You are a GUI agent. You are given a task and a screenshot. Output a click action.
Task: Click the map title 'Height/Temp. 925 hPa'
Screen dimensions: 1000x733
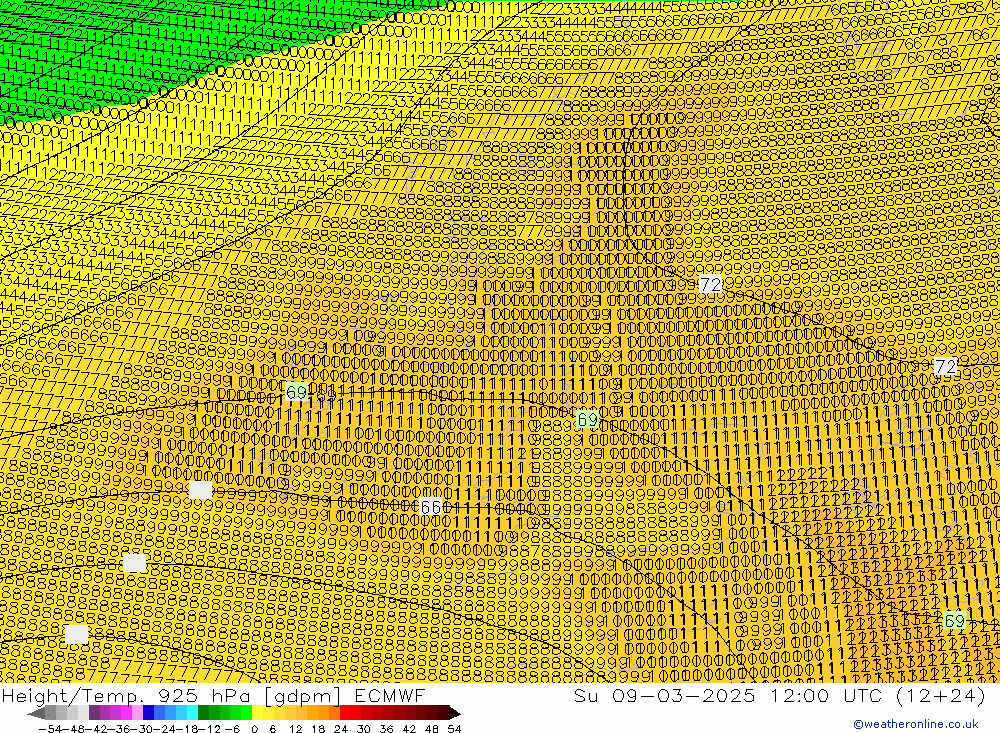pyautogui.click(x=124, y=695)
